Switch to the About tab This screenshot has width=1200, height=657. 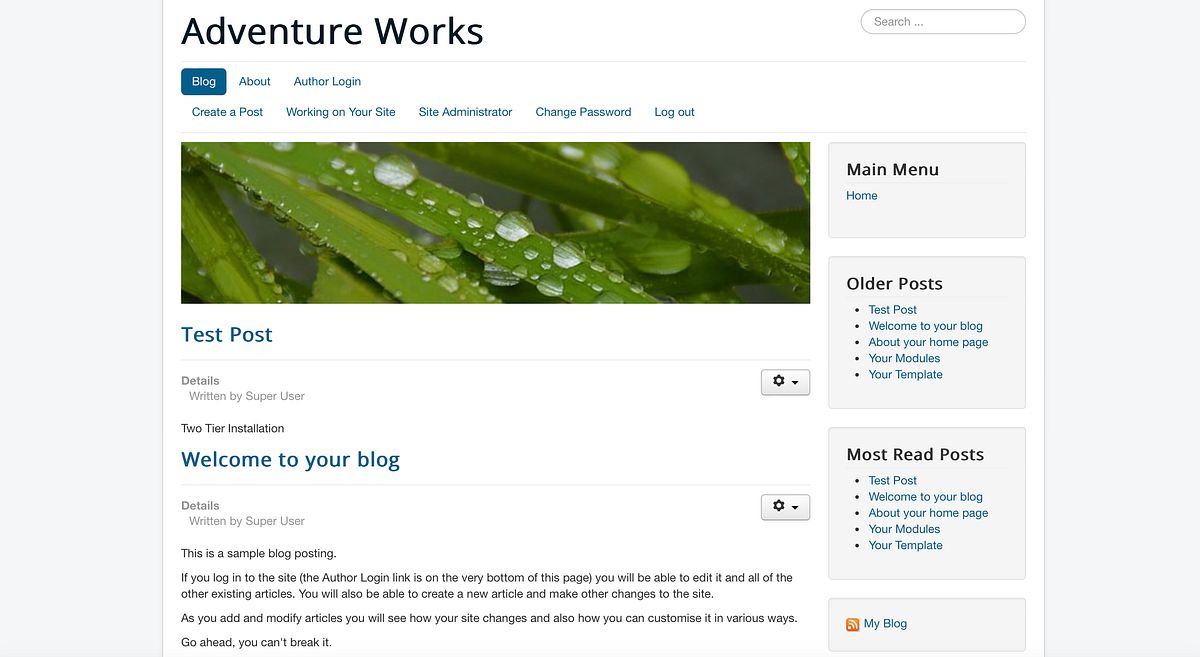coord(254,81)
